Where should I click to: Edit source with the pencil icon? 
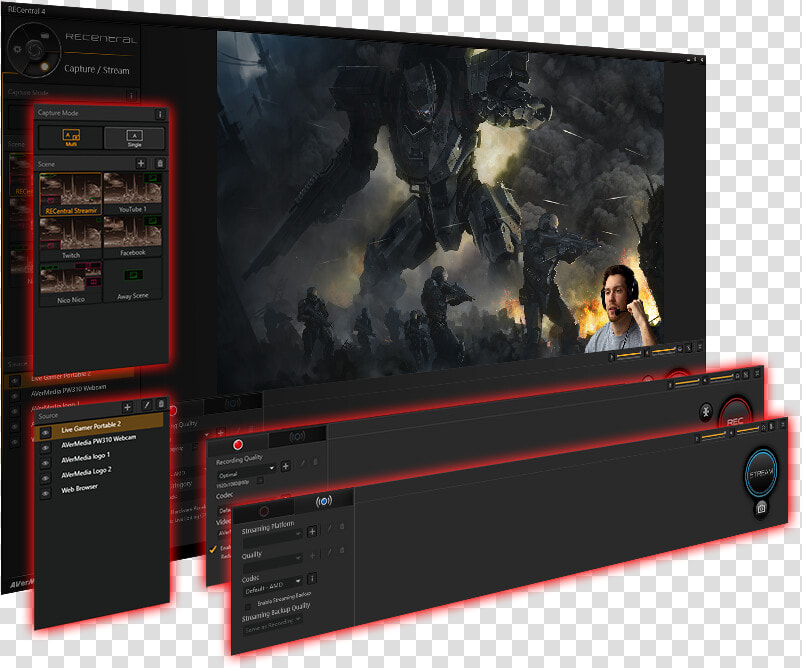pyautogui.click(x=146, y=405)
